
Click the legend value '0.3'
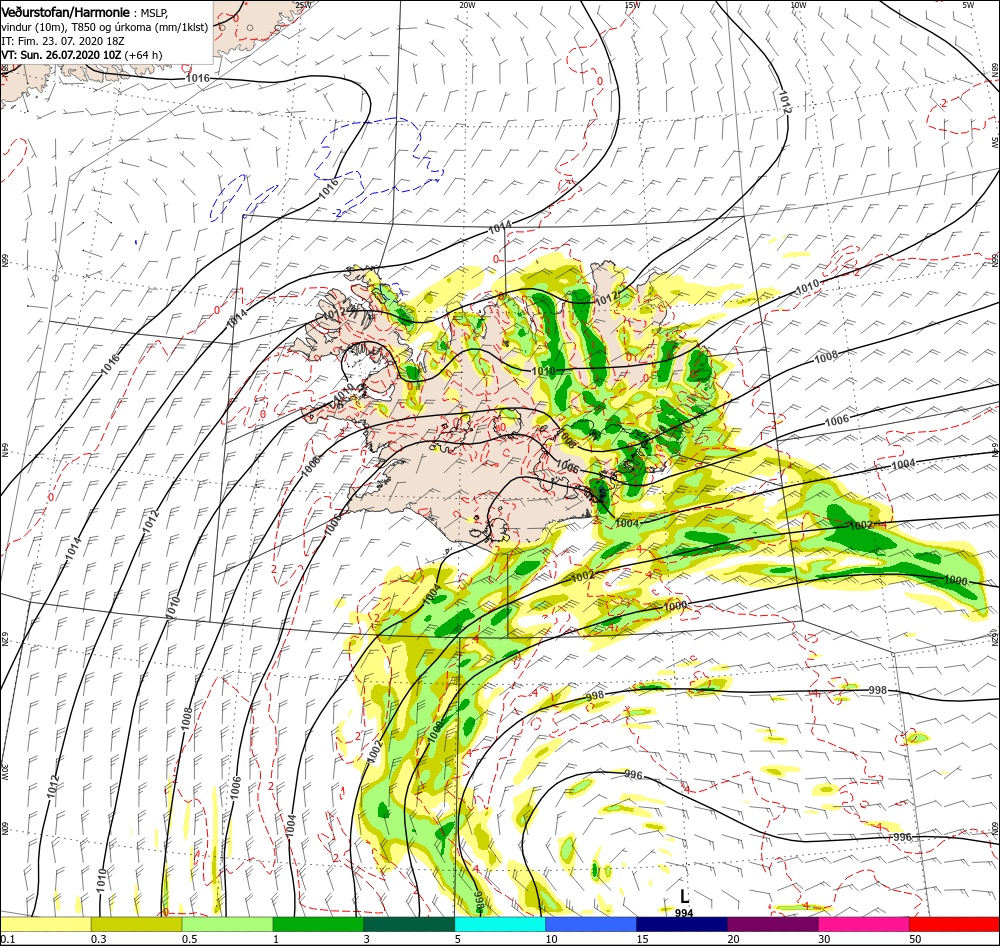99,939
